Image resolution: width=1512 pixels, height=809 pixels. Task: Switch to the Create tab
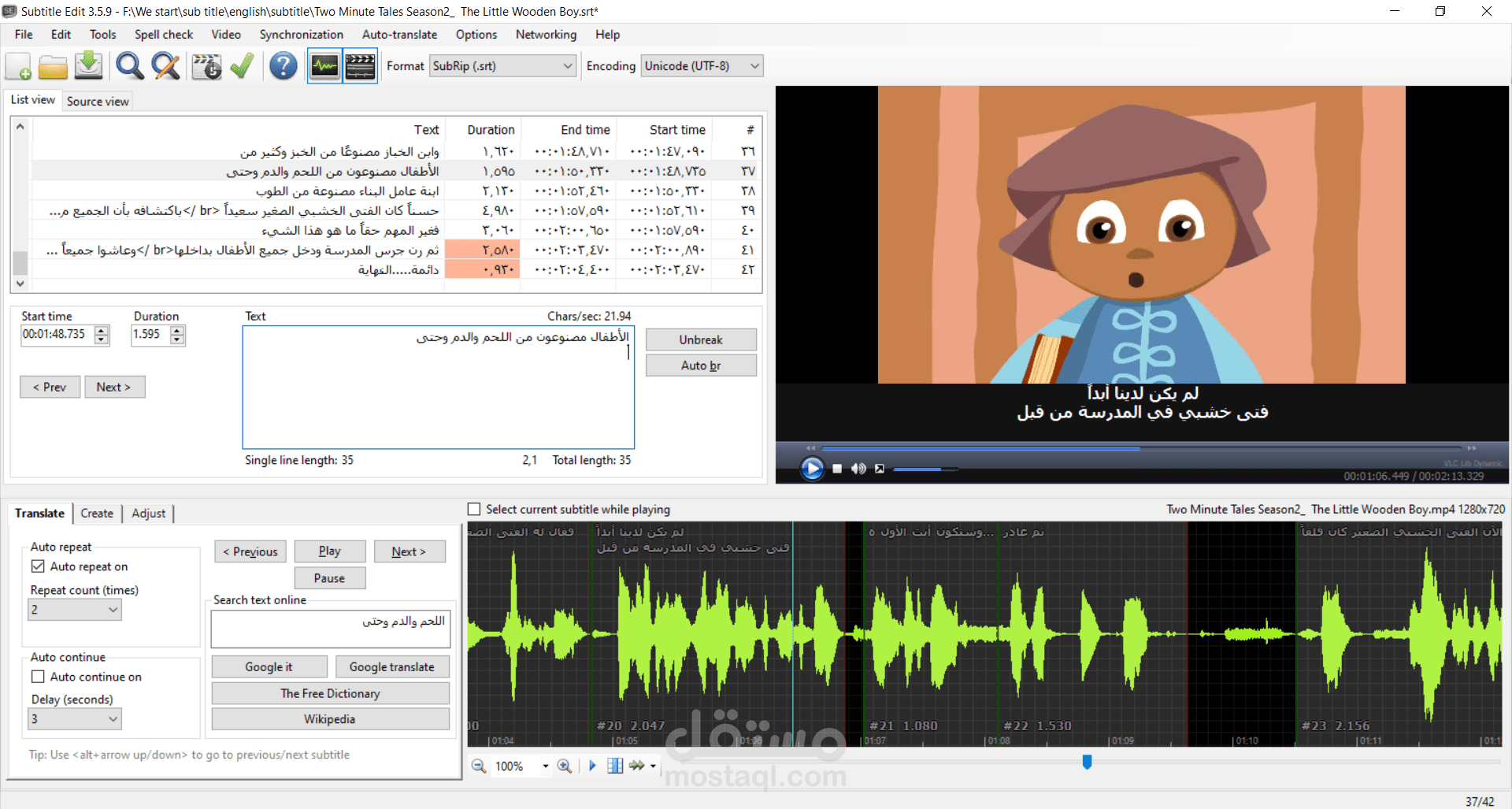tap(97, 513)
